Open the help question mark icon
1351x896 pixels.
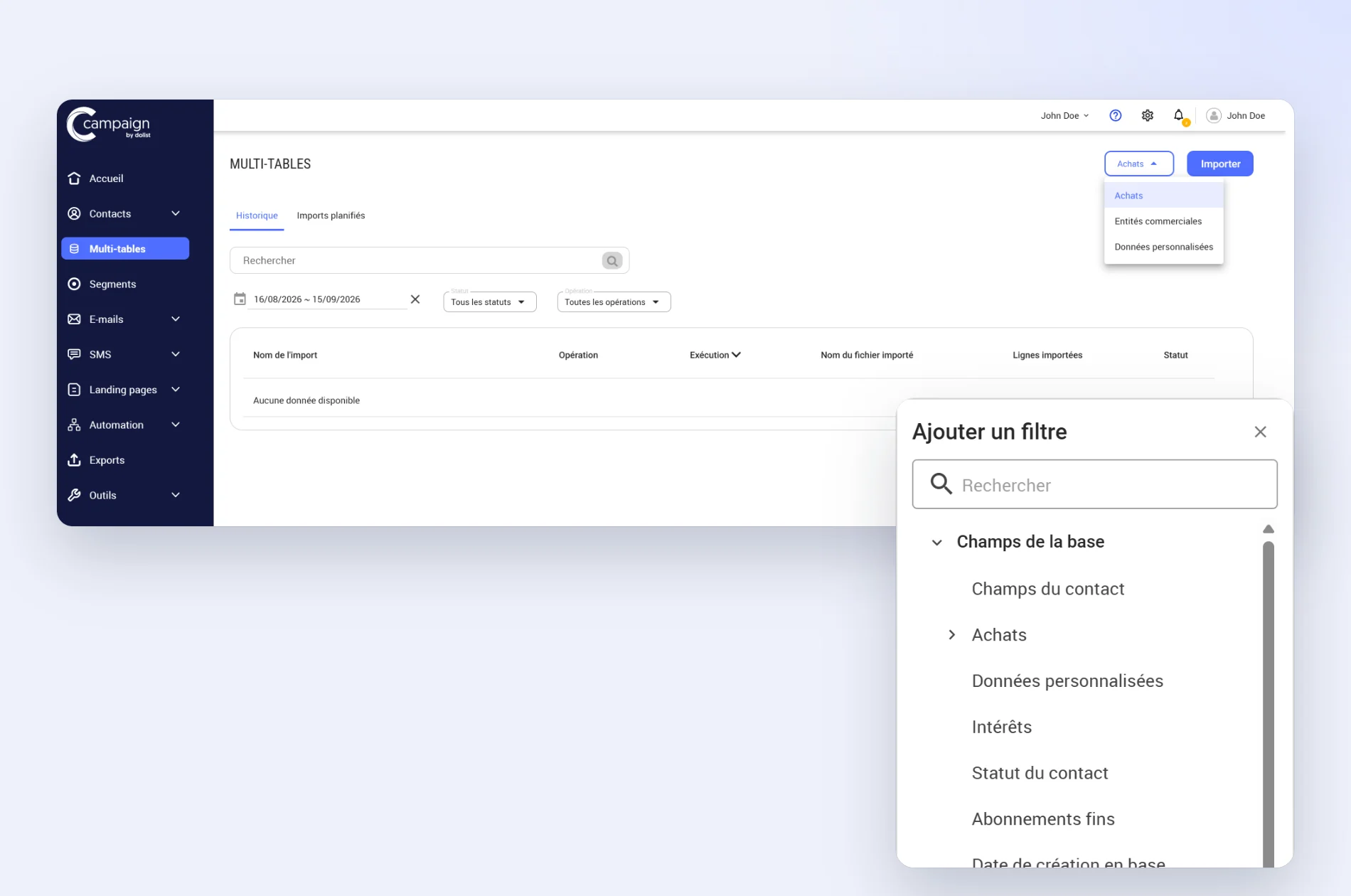pos(1115,115)
